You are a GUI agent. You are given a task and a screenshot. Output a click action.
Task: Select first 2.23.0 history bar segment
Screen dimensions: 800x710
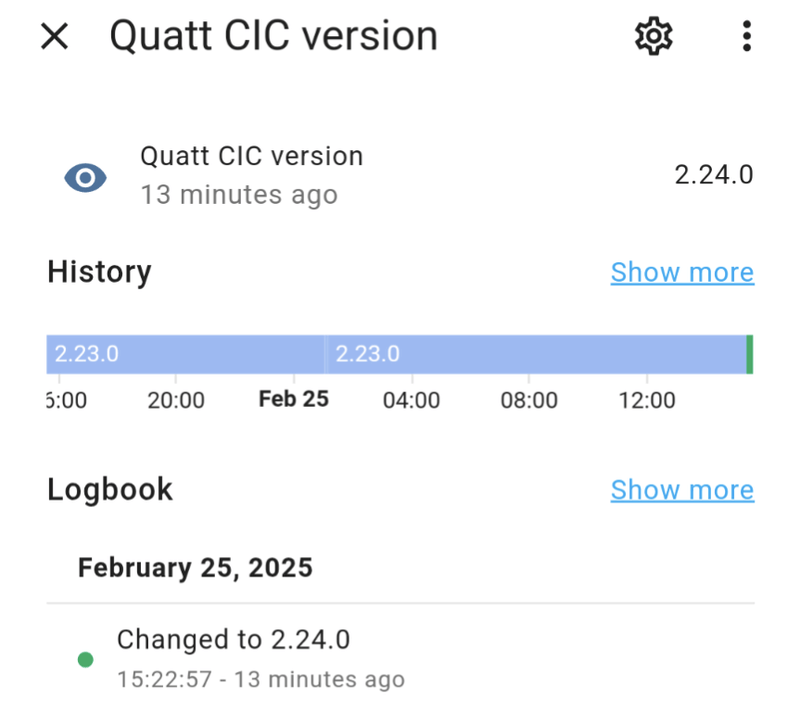(185, 354)
